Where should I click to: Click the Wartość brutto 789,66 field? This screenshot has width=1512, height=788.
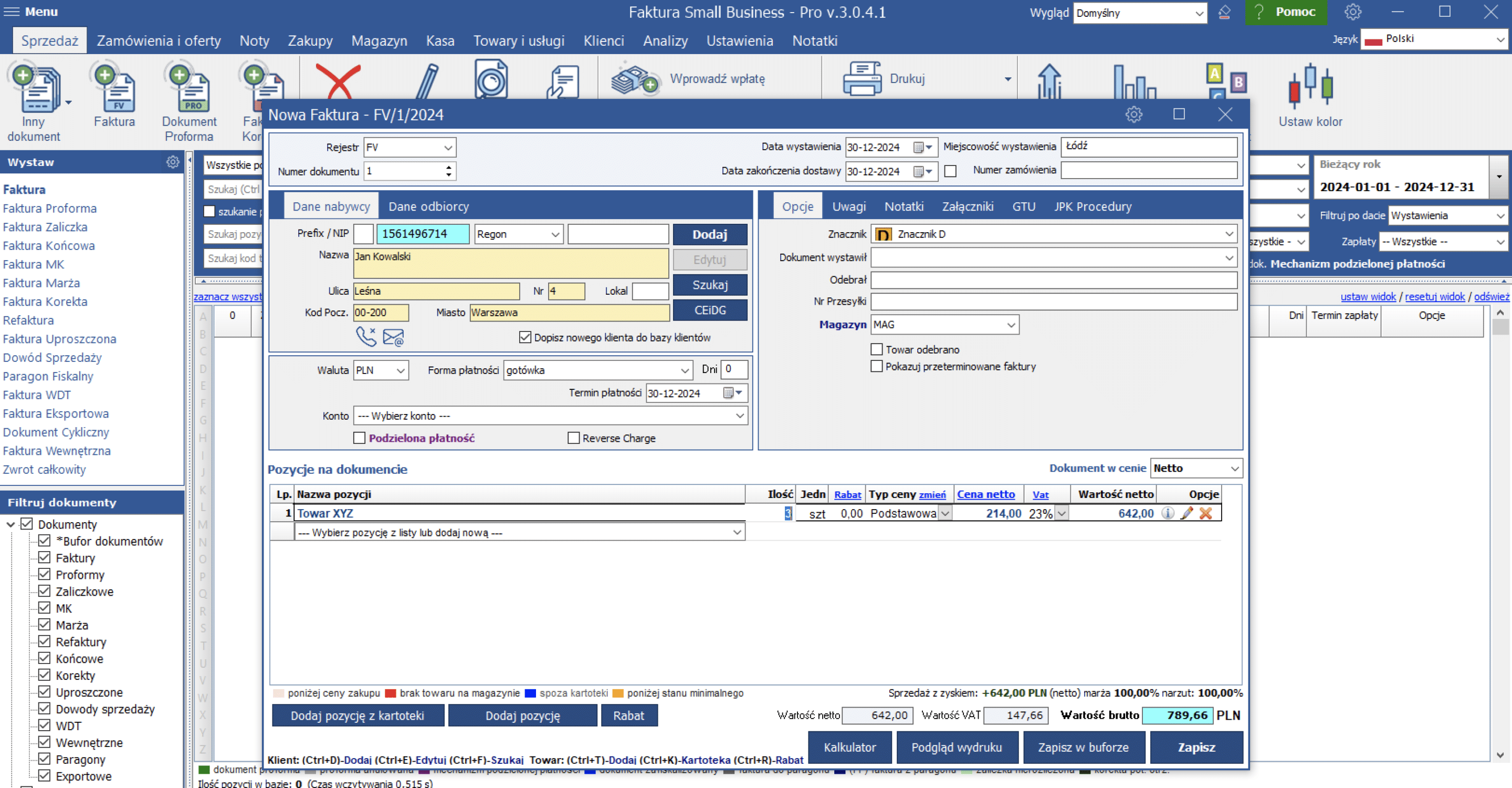[1178, 715]
